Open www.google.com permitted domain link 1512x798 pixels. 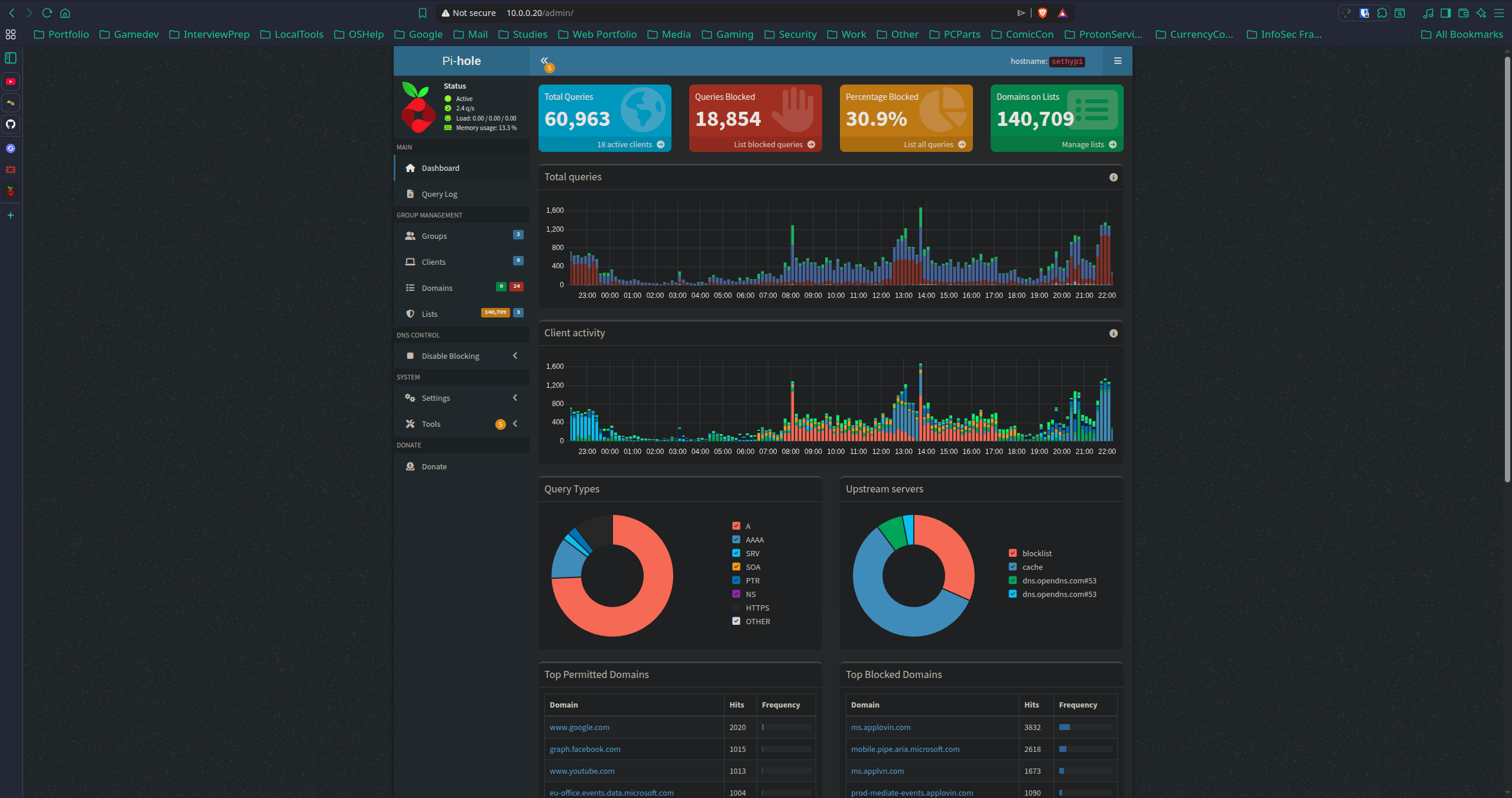click(579, 727)
